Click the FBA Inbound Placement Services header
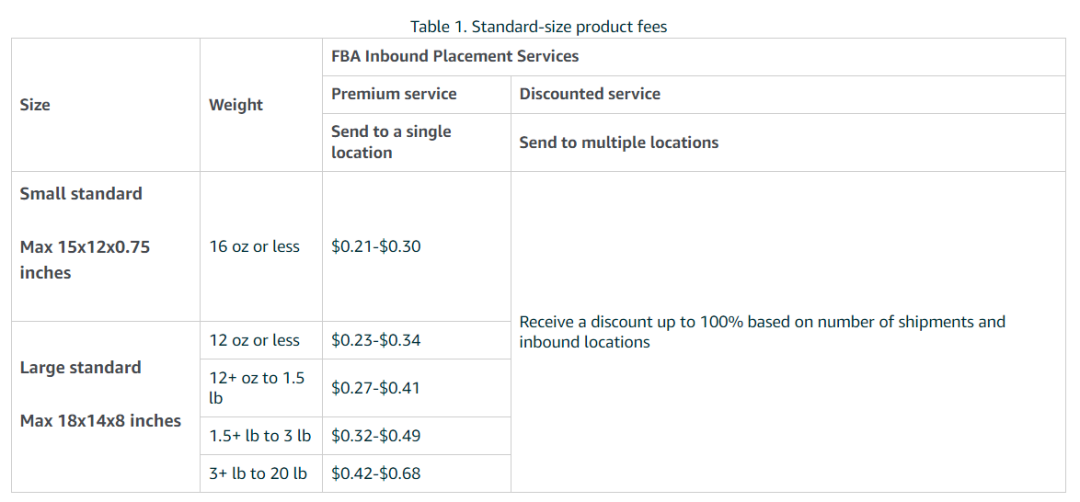 point(455,56)
